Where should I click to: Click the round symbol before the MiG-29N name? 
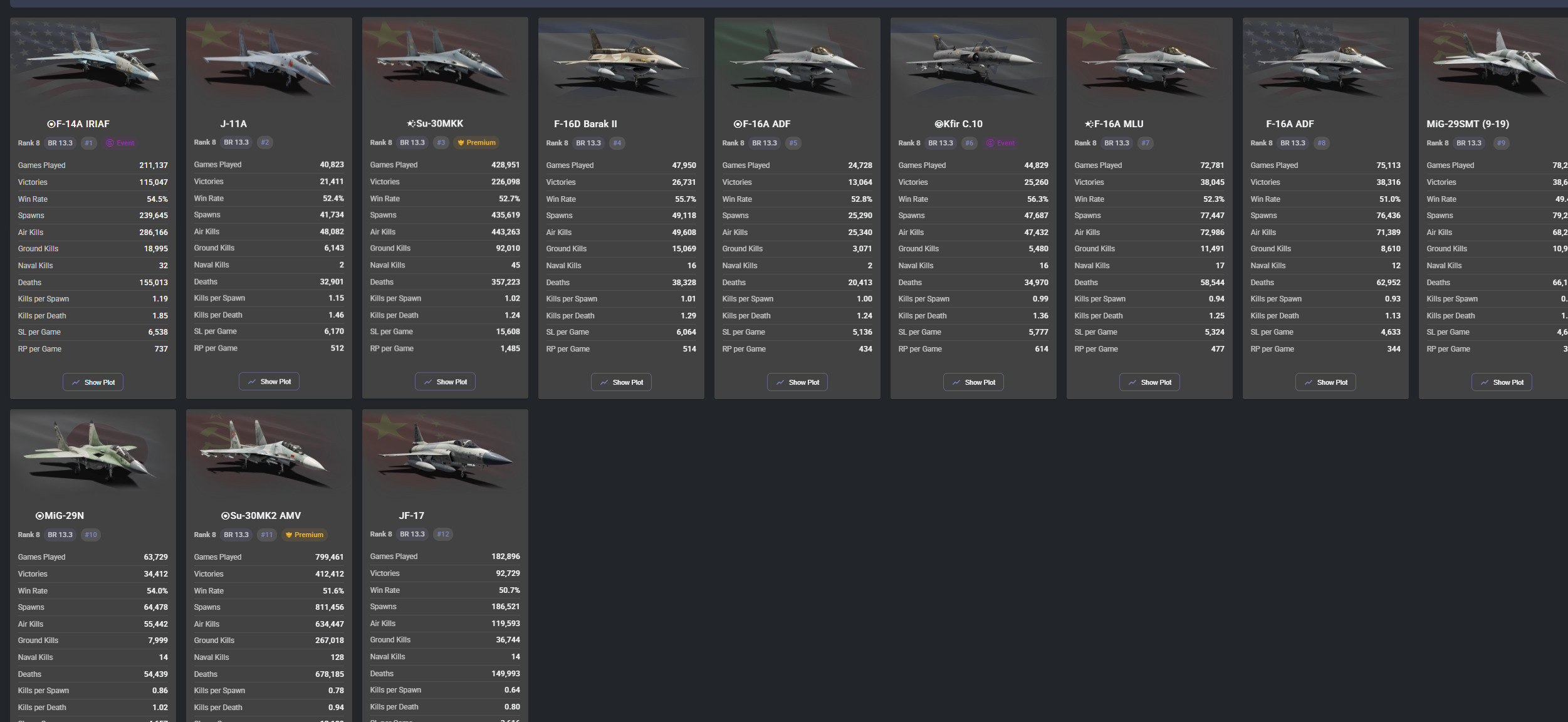pyautogui.click(x=39, y=516)
